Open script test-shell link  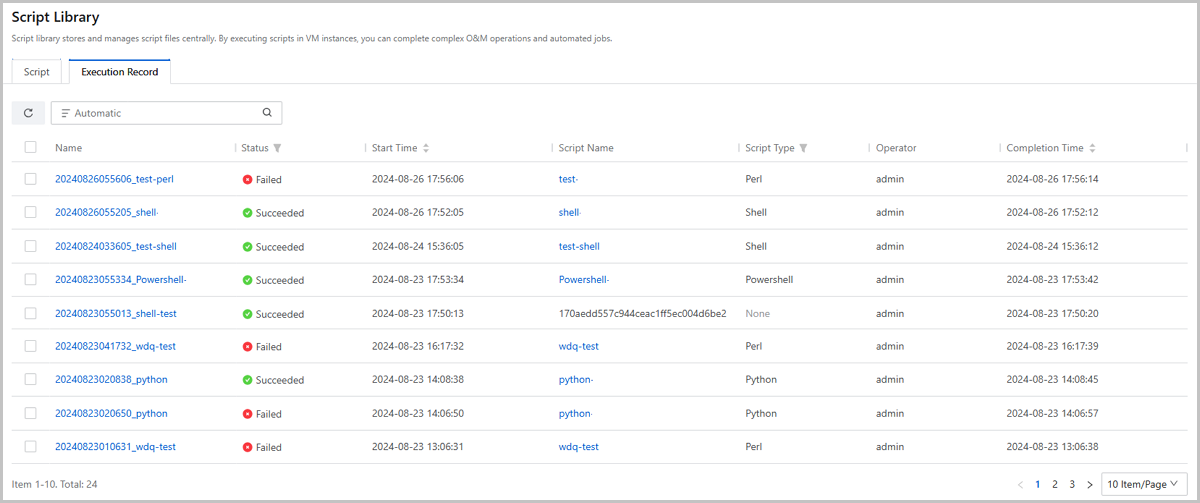[x=579, y=246]
